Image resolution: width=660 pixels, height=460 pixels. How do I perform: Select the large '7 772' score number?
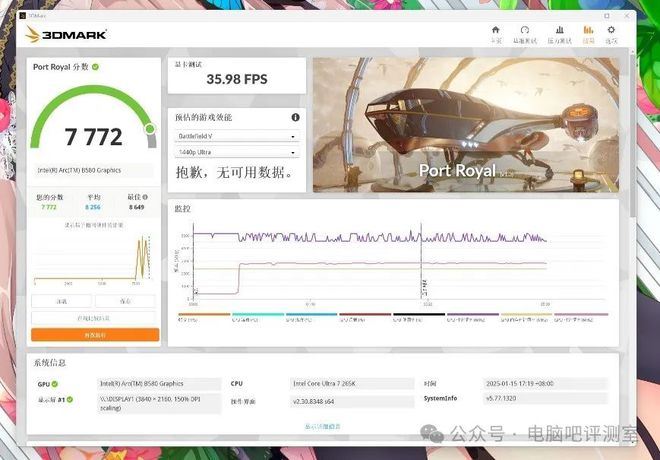click(93, 137)
